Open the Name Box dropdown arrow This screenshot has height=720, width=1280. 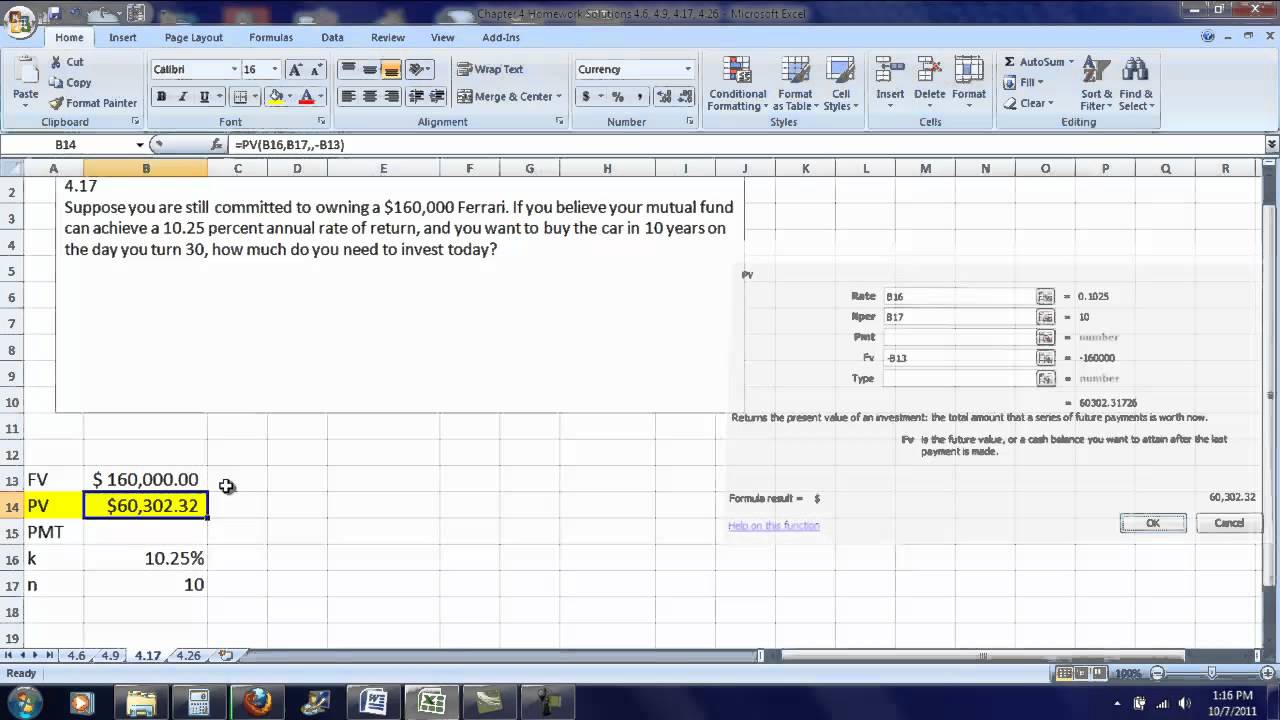point(140,145)
